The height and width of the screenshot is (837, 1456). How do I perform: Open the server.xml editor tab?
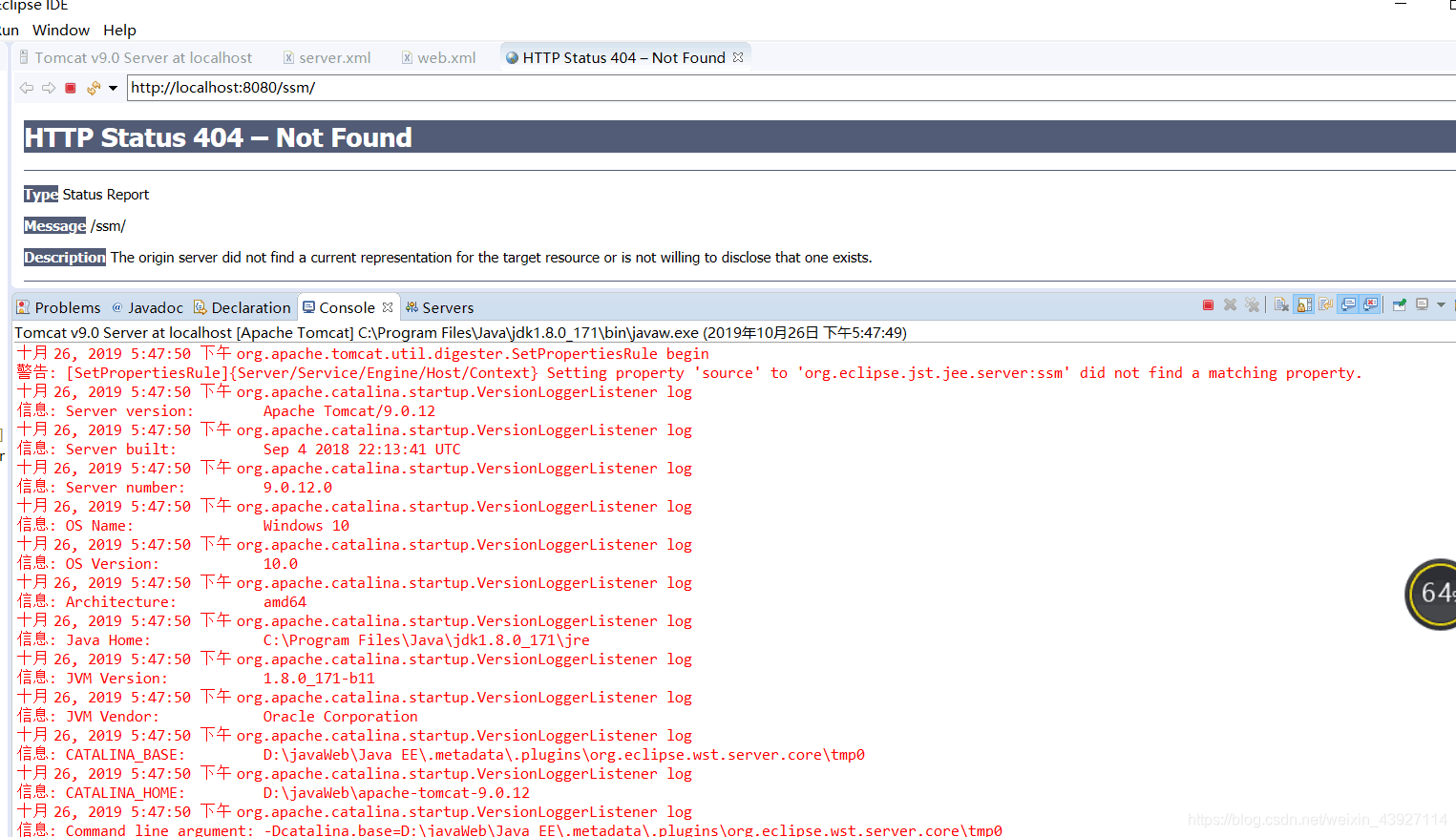click(x=327, y=57)
